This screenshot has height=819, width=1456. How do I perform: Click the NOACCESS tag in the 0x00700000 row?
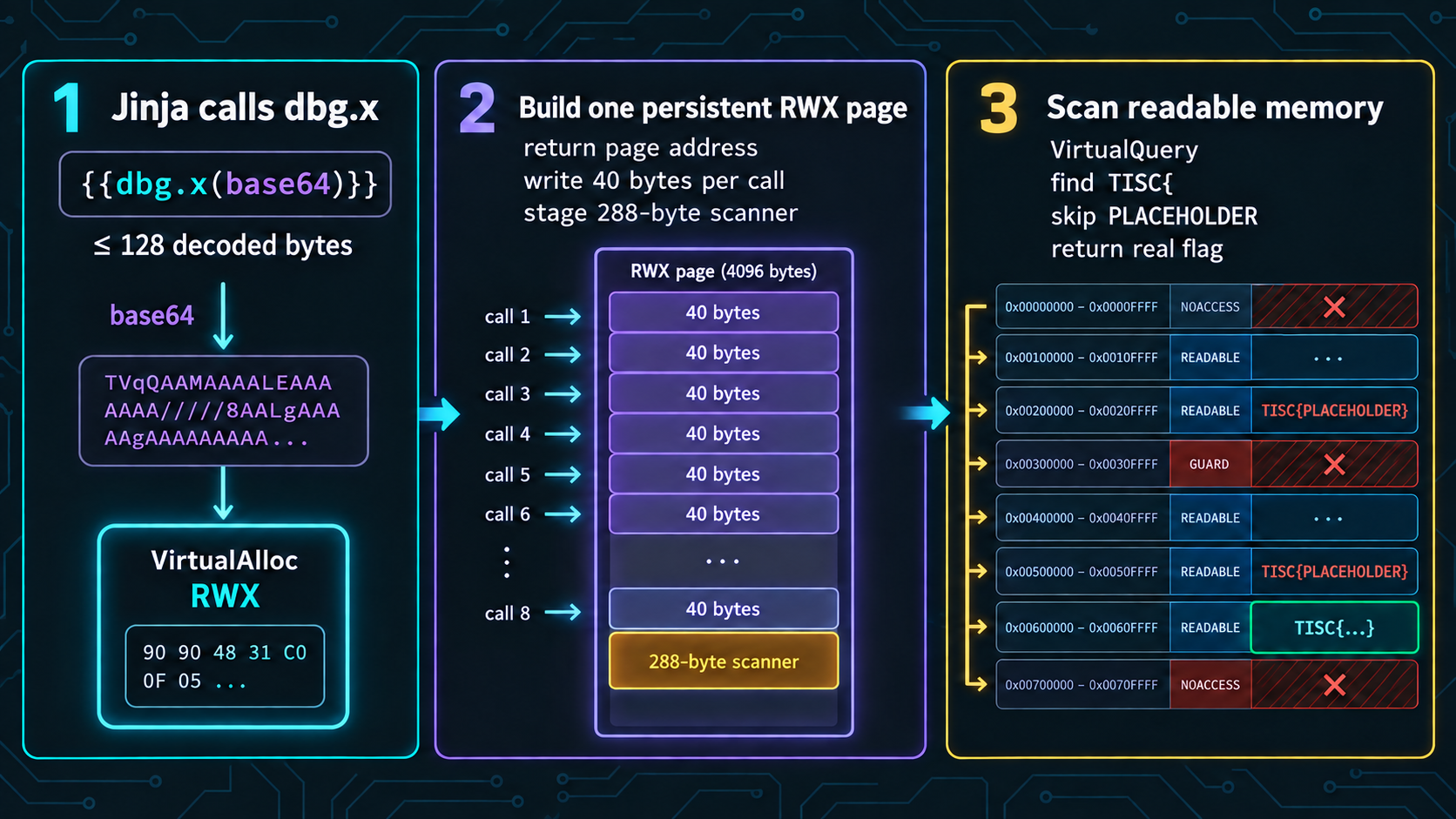tap(1210, 685)
